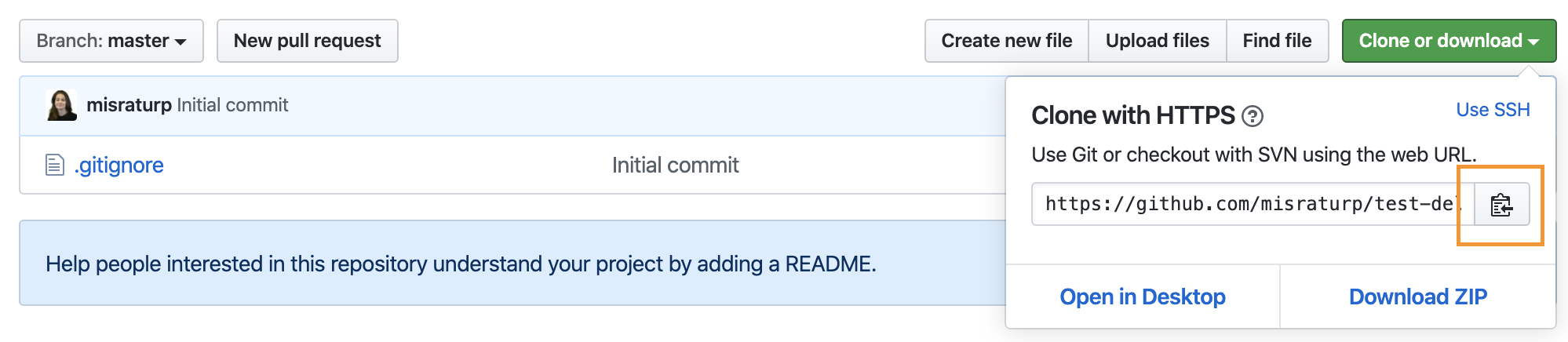Collapse the Clone or download dropdown

click(1449, 41)
